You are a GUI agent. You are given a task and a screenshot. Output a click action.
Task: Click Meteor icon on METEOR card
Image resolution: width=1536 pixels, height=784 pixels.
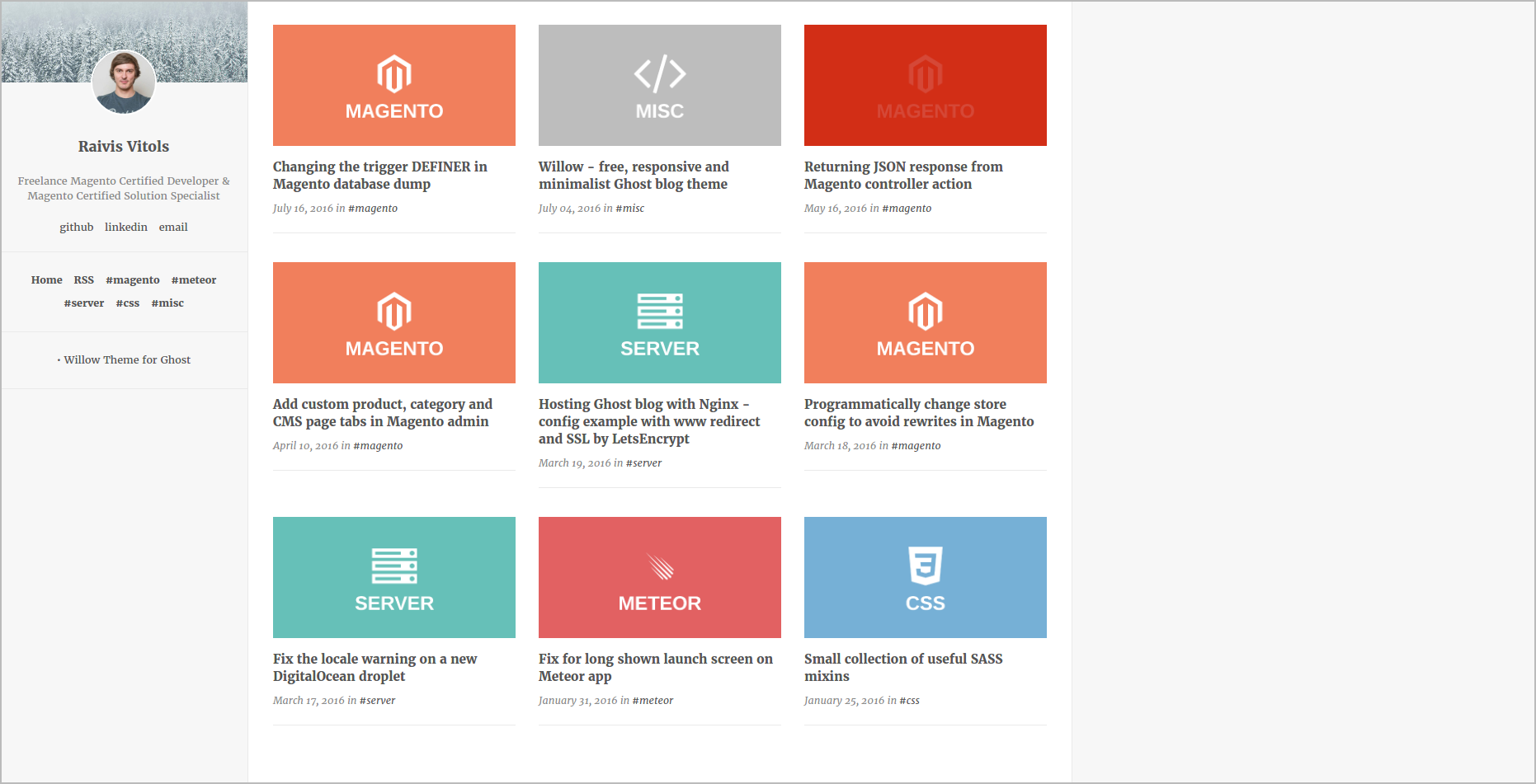(x=660, y=566)
